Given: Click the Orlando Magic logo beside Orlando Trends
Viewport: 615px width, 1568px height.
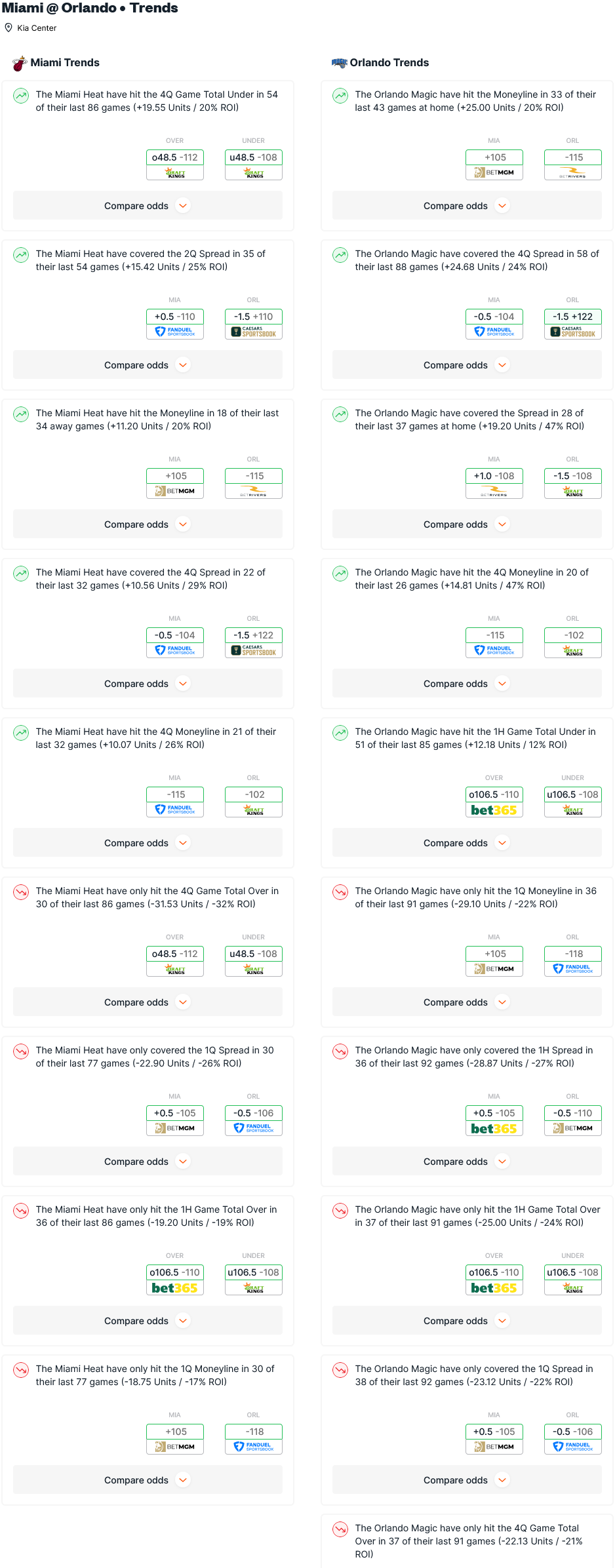Looking at the screenshot, I should point(339,62).
